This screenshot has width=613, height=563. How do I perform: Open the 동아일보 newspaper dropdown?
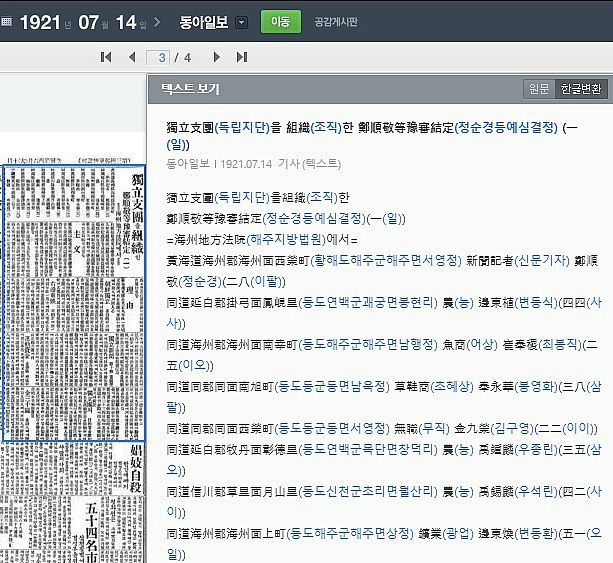pyautogui.click(x=242, y=23)
